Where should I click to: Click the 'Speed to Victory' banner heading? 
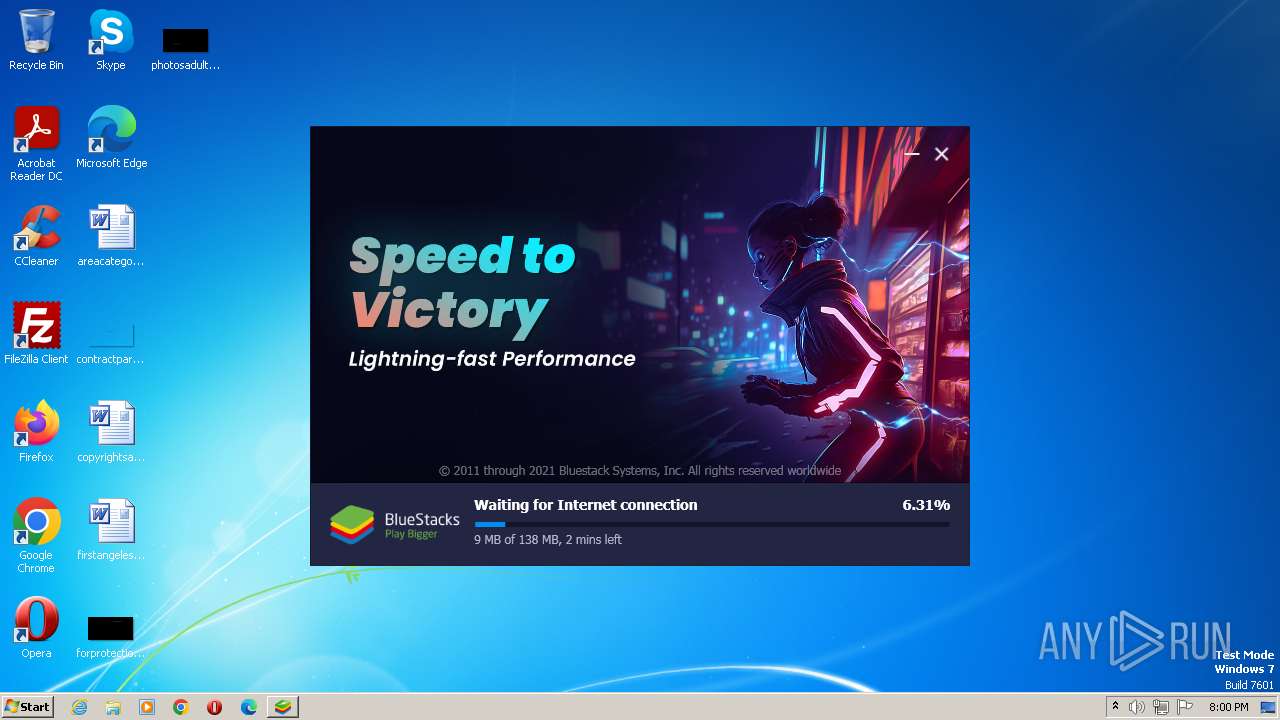coord(462,283)
